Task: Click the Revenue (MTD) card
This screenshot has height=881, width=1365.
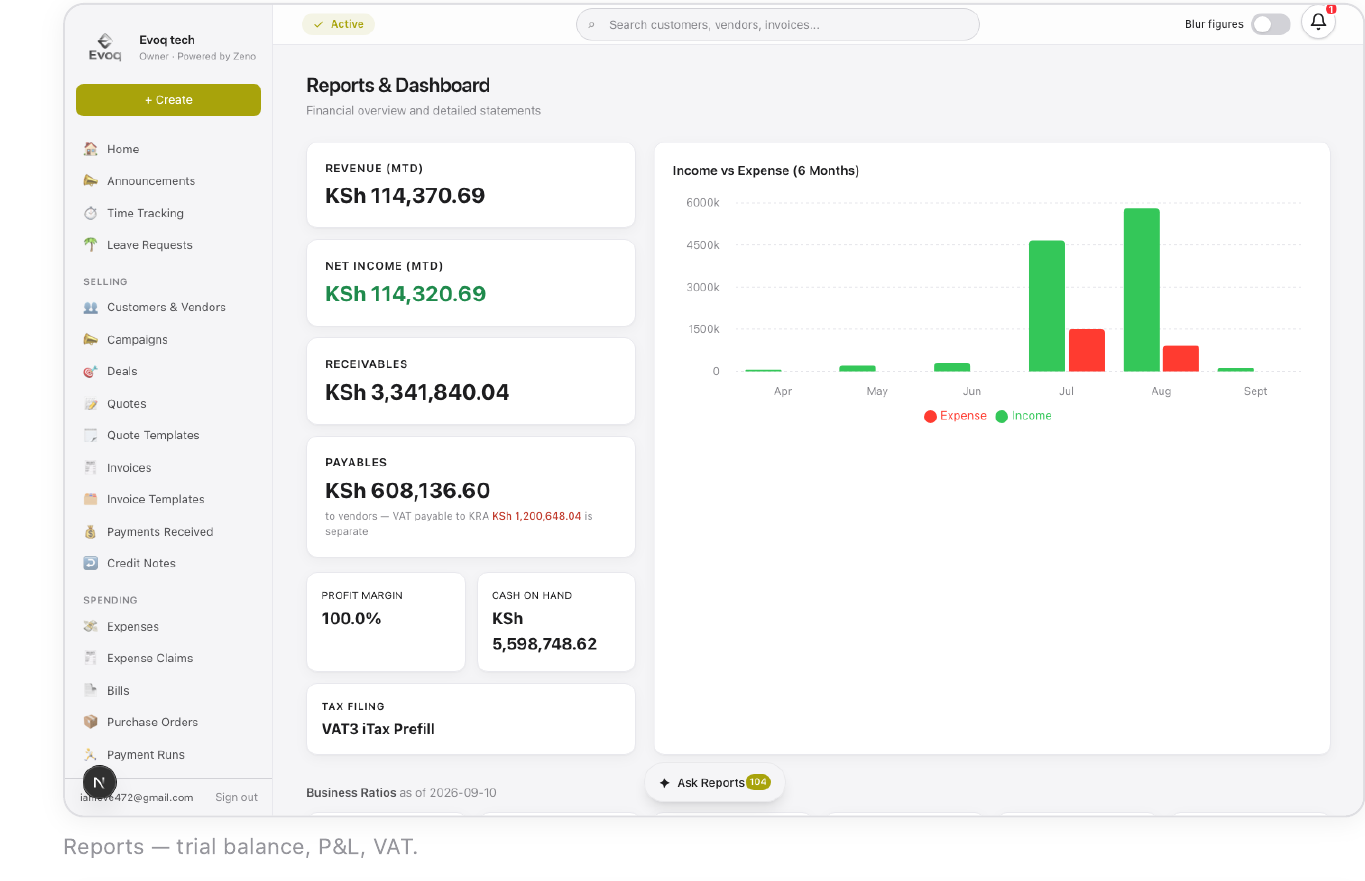Action: tap(471, 185)
